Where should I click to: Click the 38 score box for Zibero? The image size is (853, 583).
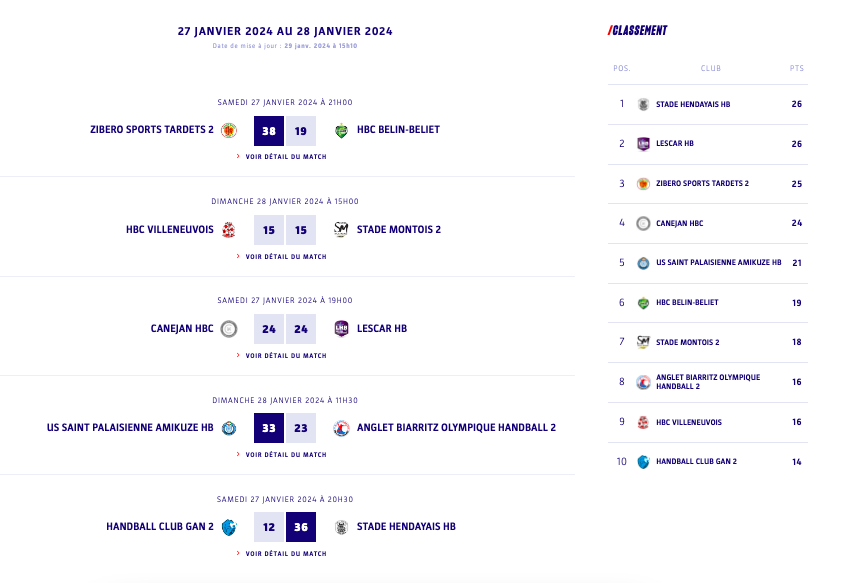[269, 131]
